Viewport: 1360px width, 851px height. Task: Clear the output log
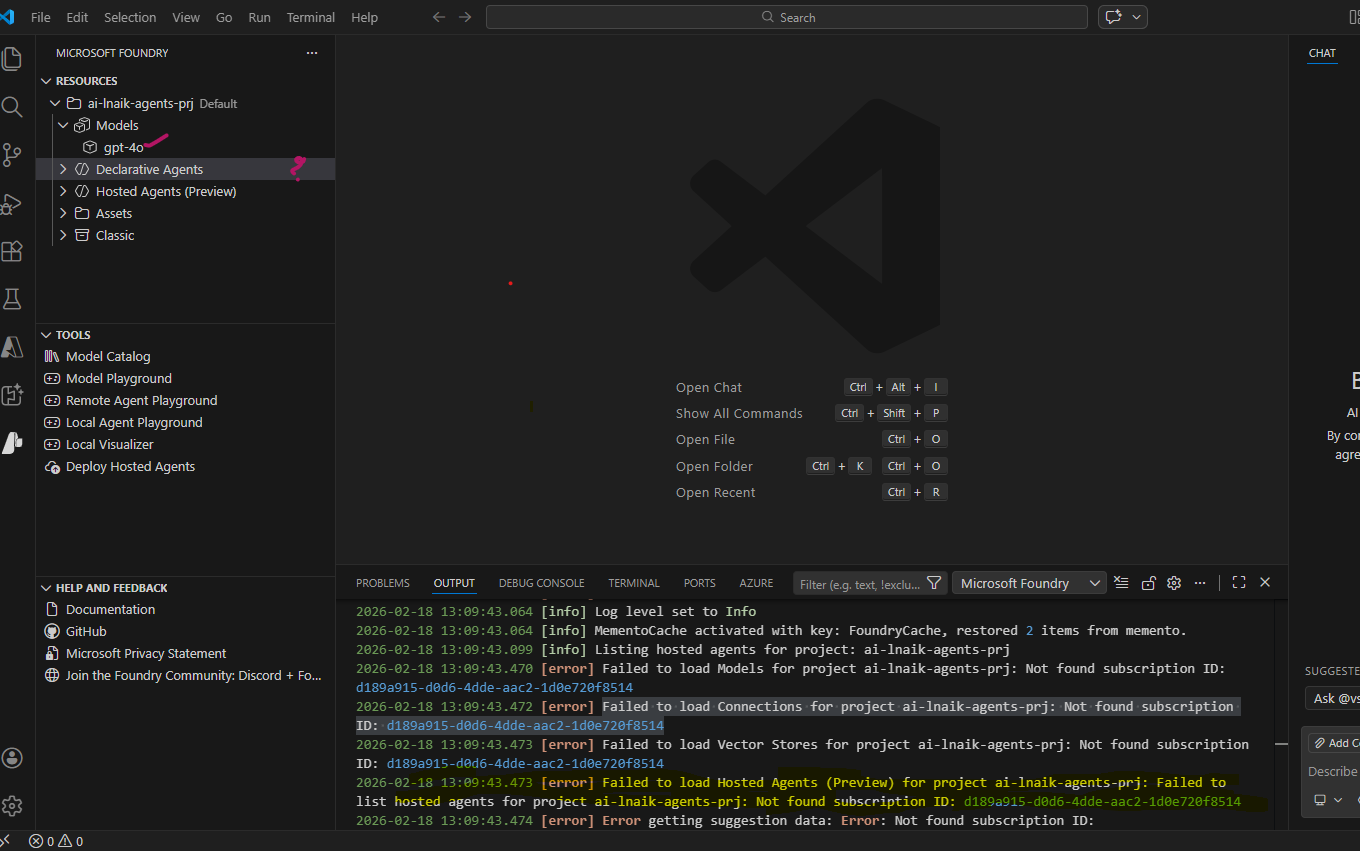click(x=1121, y=583)
